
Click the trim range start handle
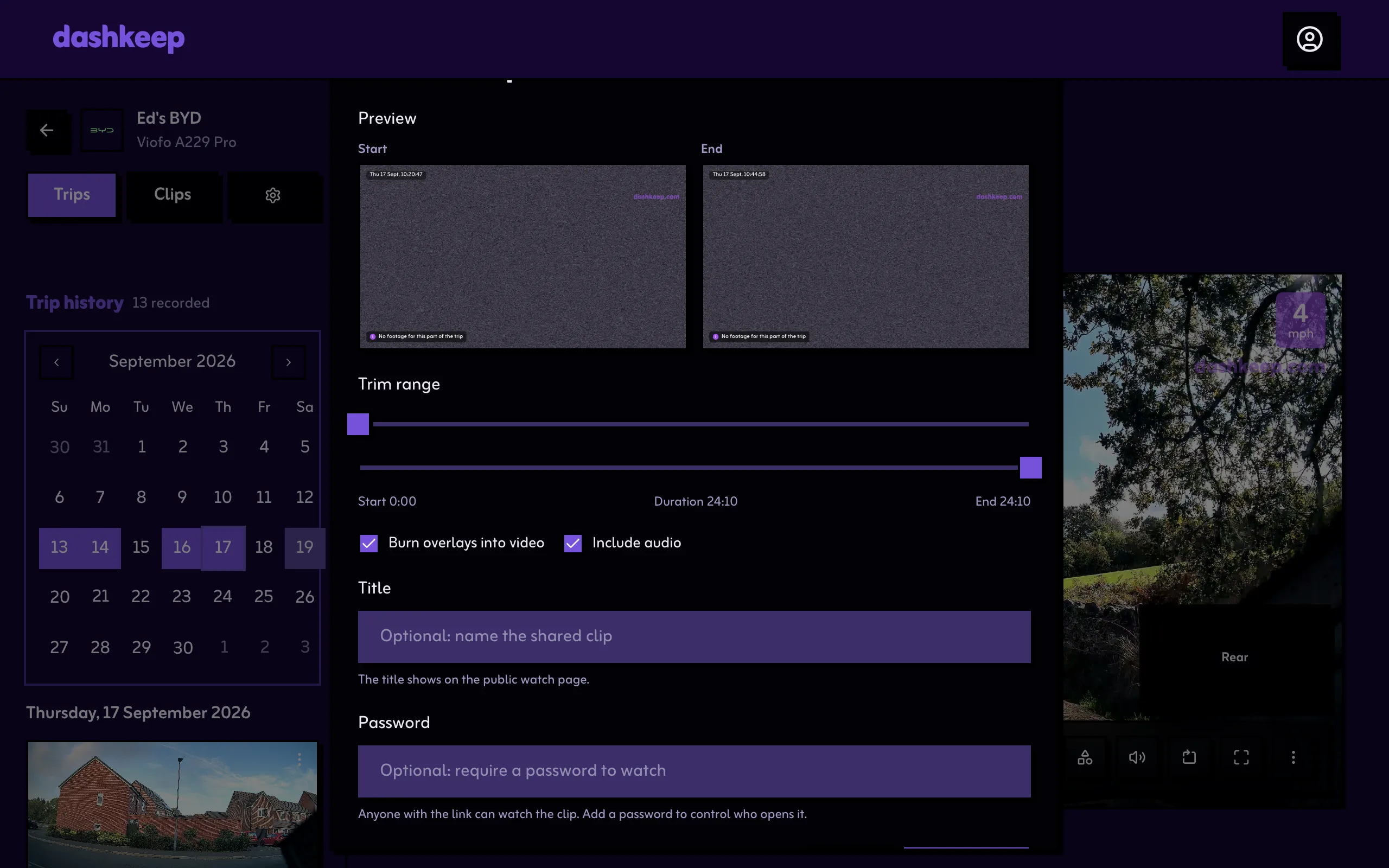coord(358,424)
